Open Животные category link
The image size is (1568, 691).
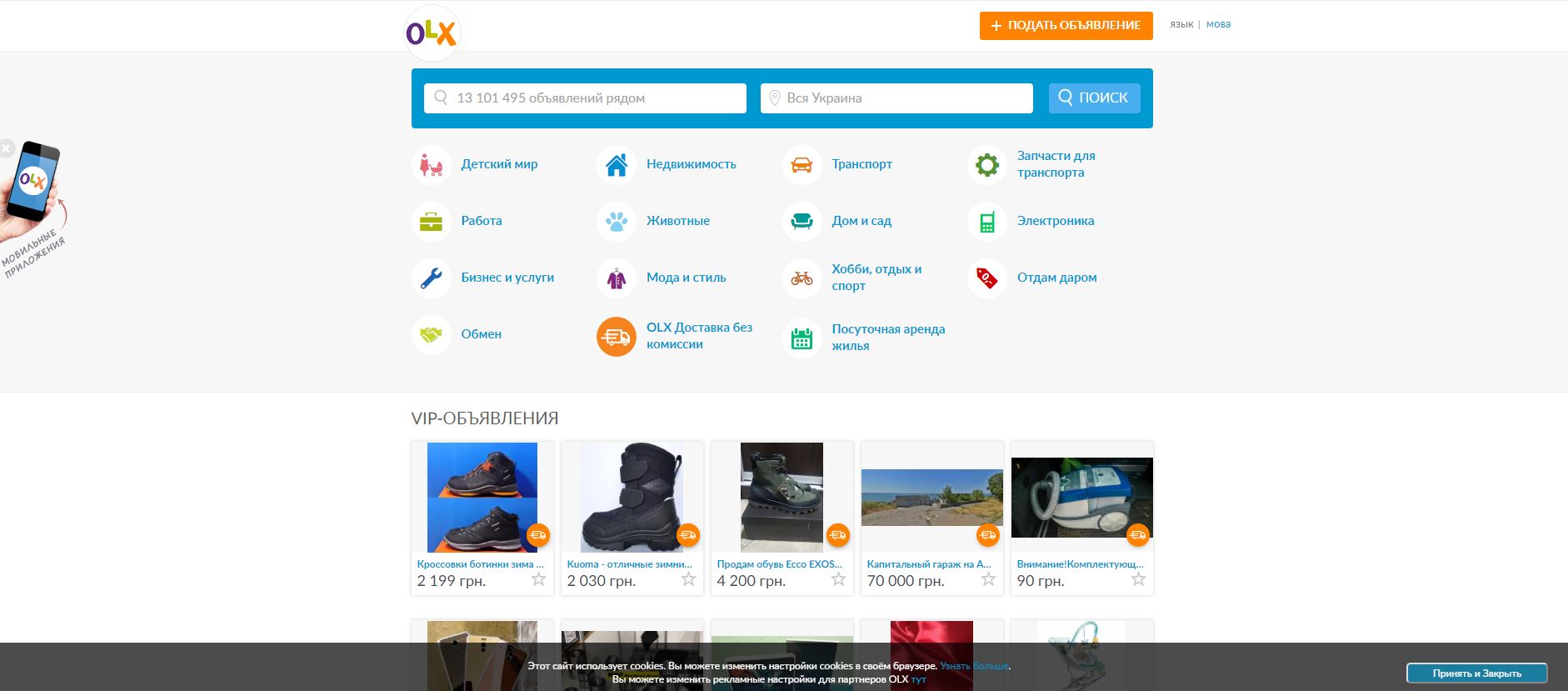(x=678, y=221)
